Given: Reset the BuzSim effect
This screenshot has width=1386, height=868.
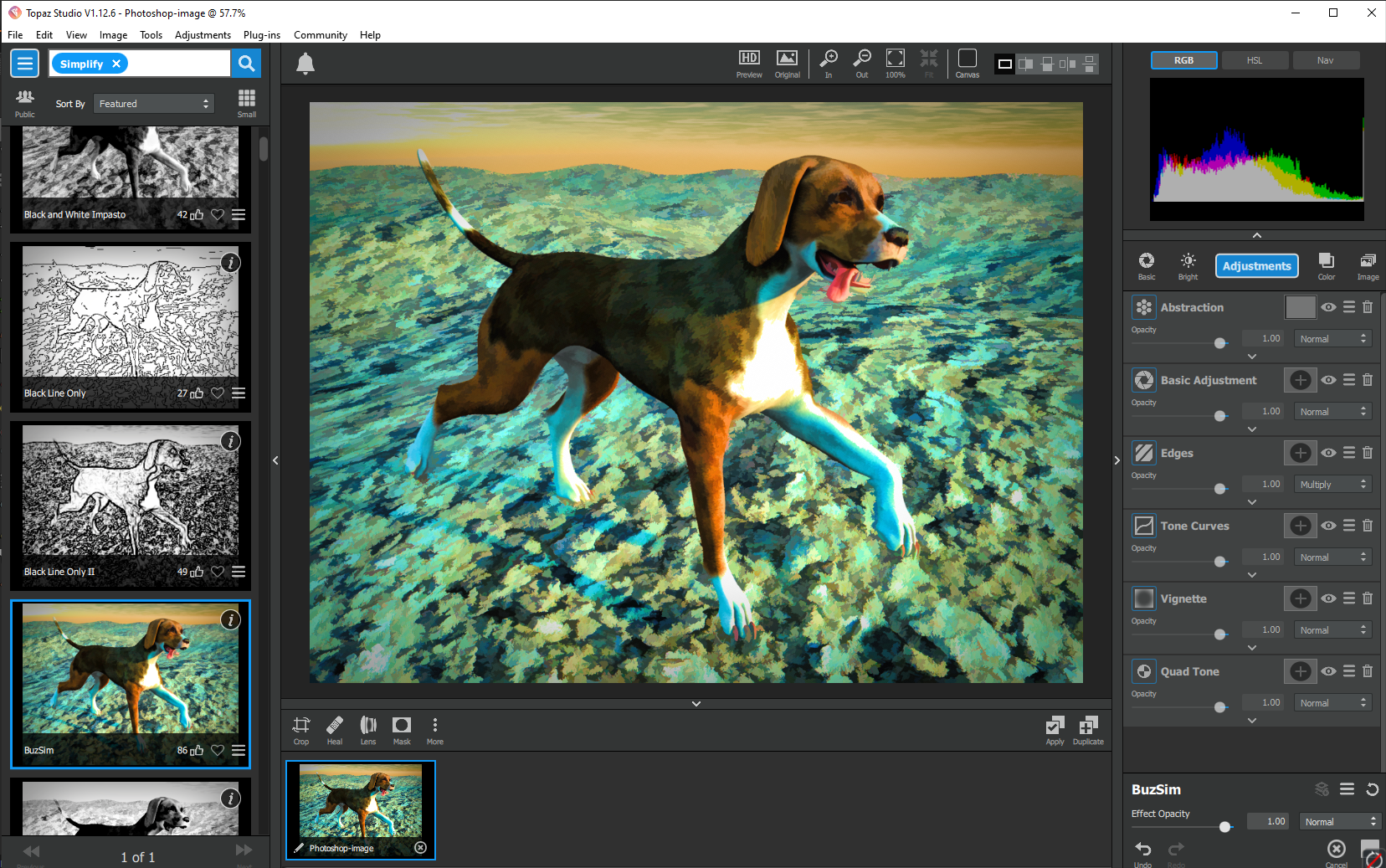Looking at the screenshot, I should [x=1373, y=789].
